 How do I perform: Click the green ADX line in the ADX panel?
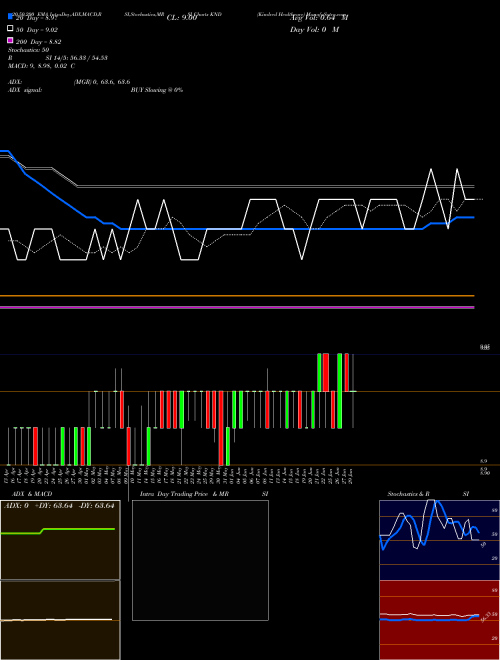[x=58, y=531]
